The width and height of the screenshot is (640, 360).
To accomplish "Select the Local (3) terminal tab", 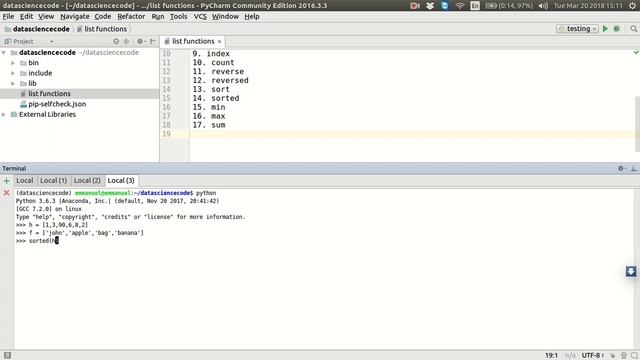I will (121, 180).
